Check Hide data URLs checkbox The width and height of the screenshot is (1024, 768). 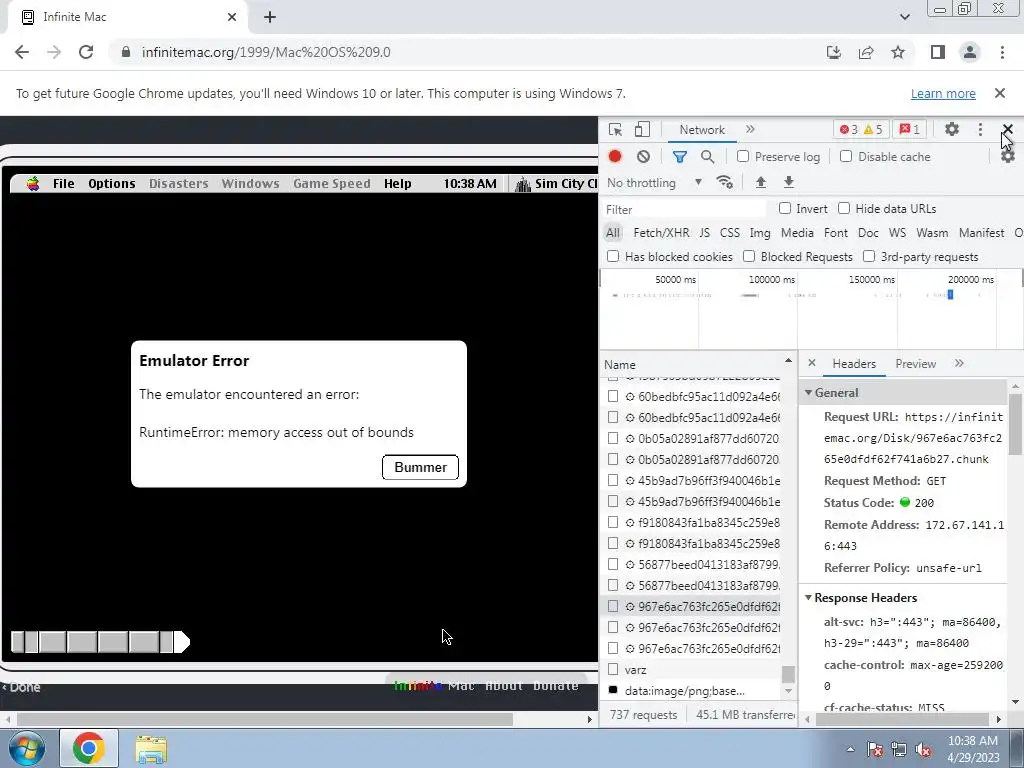[x=844, y=208]
